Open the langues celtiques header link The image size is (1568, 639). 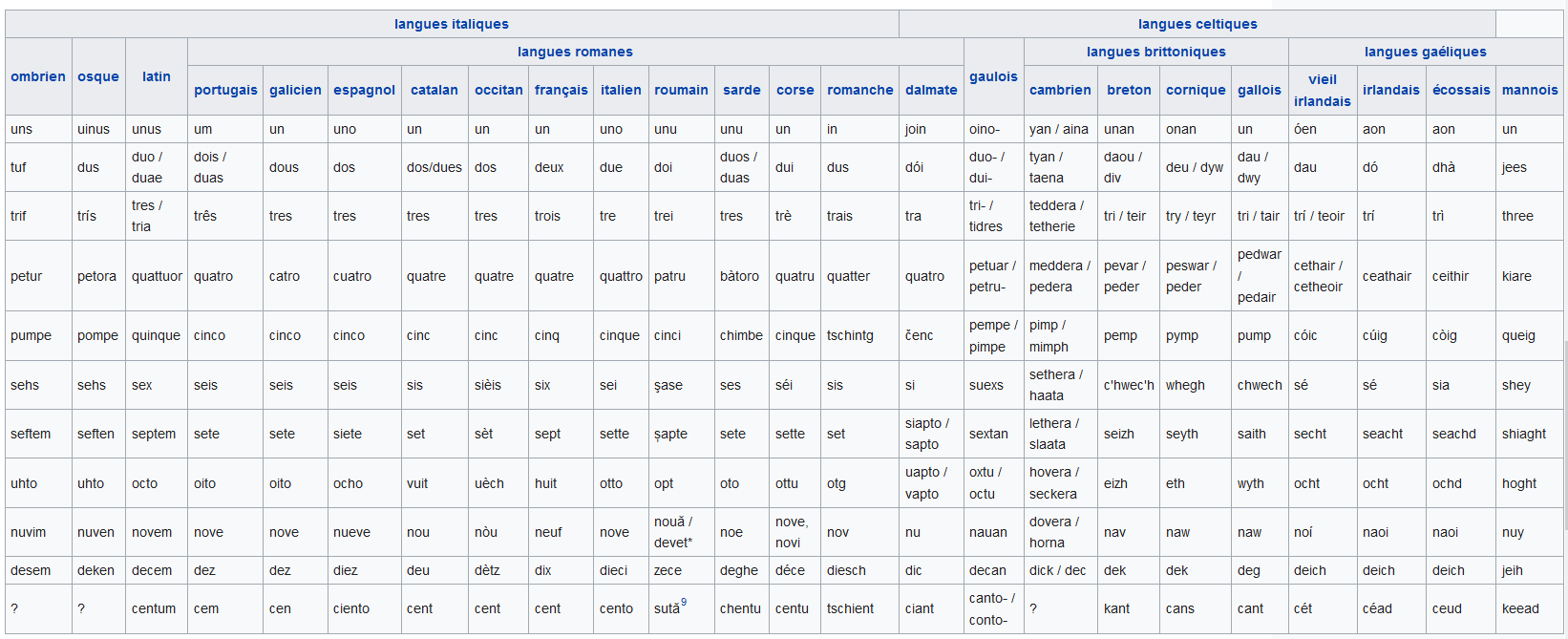coord(1197,24)
